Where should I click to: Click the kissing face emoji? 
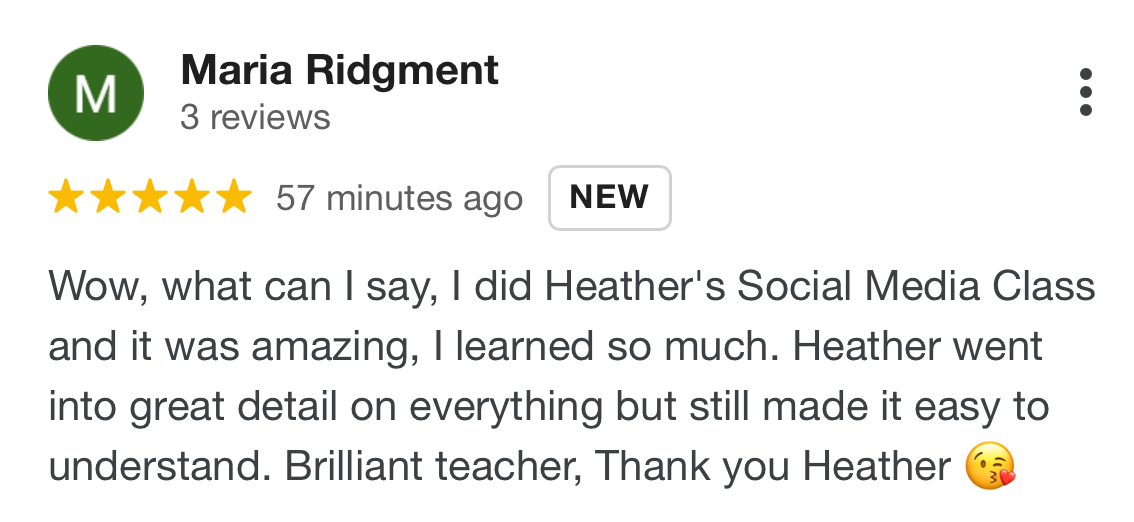point(990,466)
